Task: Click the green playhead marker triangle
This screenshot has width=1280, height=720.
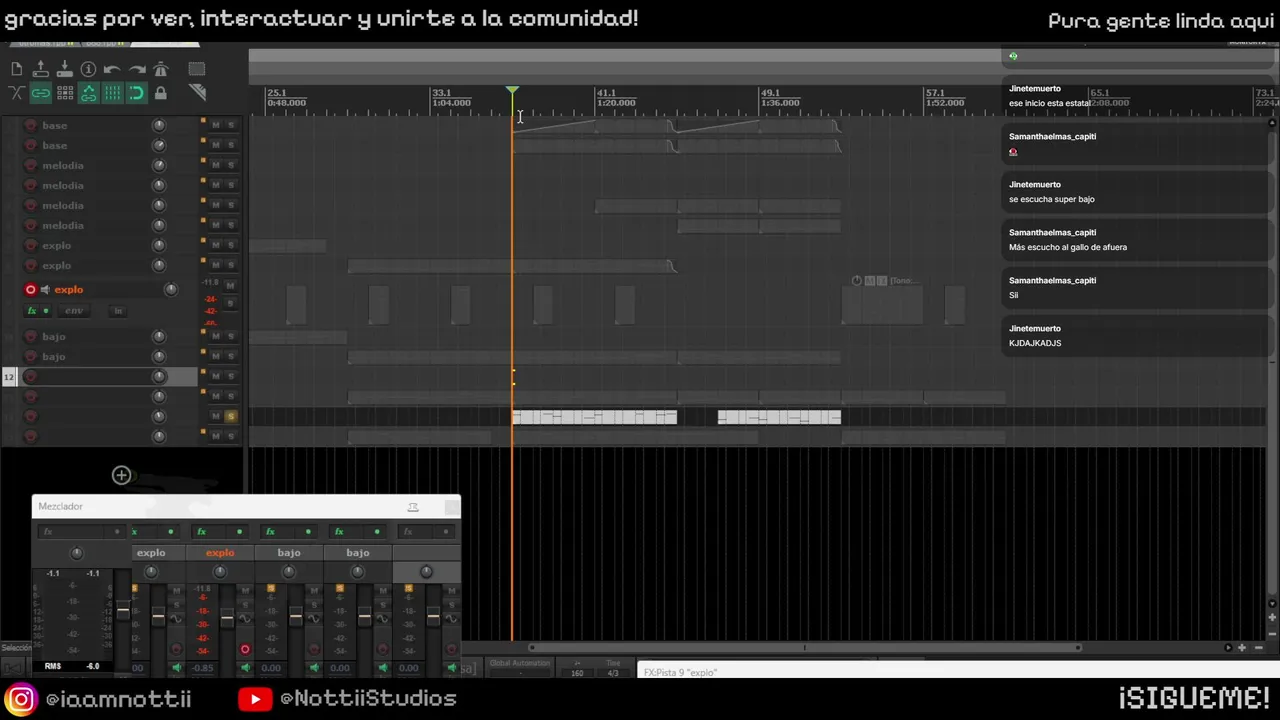Action: pos(512,91)
